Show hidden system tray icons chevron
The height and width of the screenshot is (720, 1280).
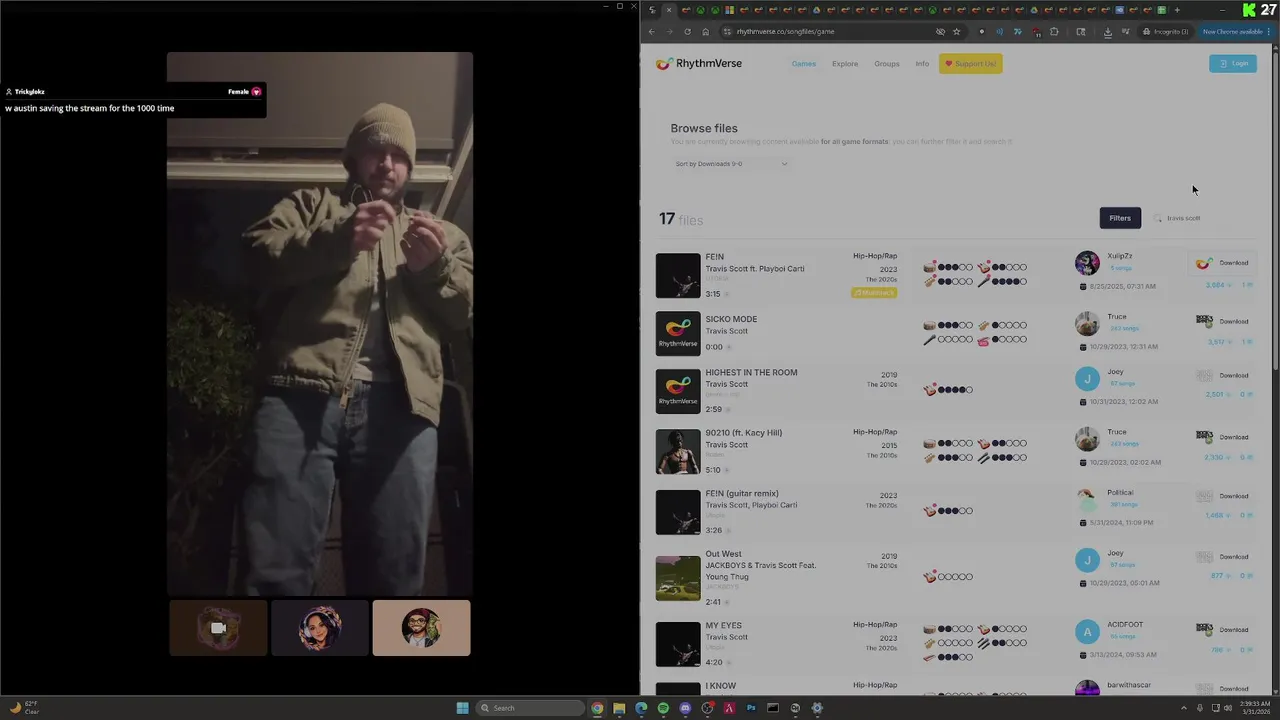[x=1184, y=708]
